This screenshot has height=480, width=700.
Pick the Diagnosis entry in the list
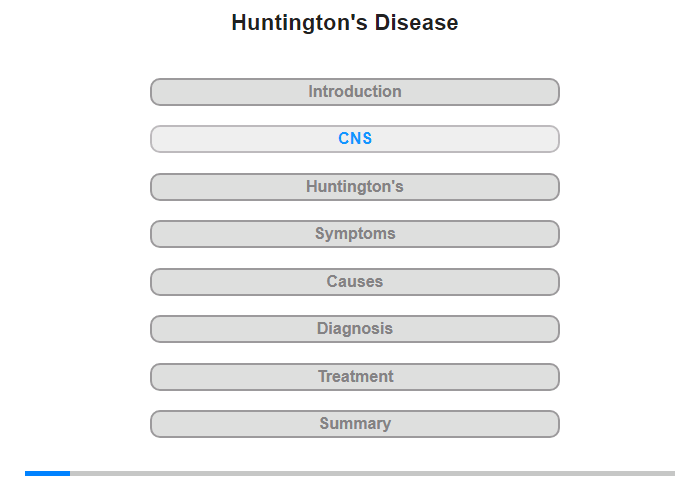pos(354,329)
